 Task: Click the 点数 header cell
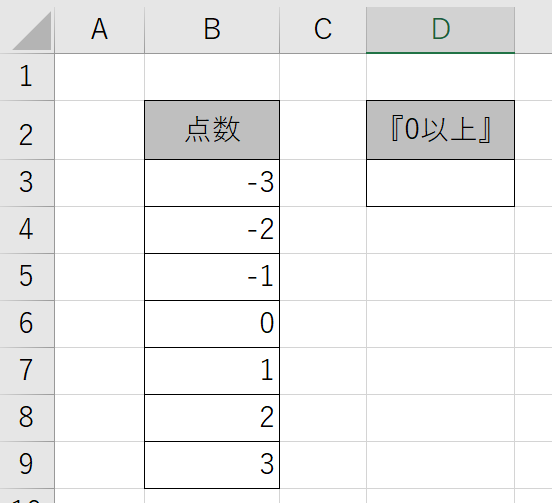pyautogui.click(x=212, y=130)
